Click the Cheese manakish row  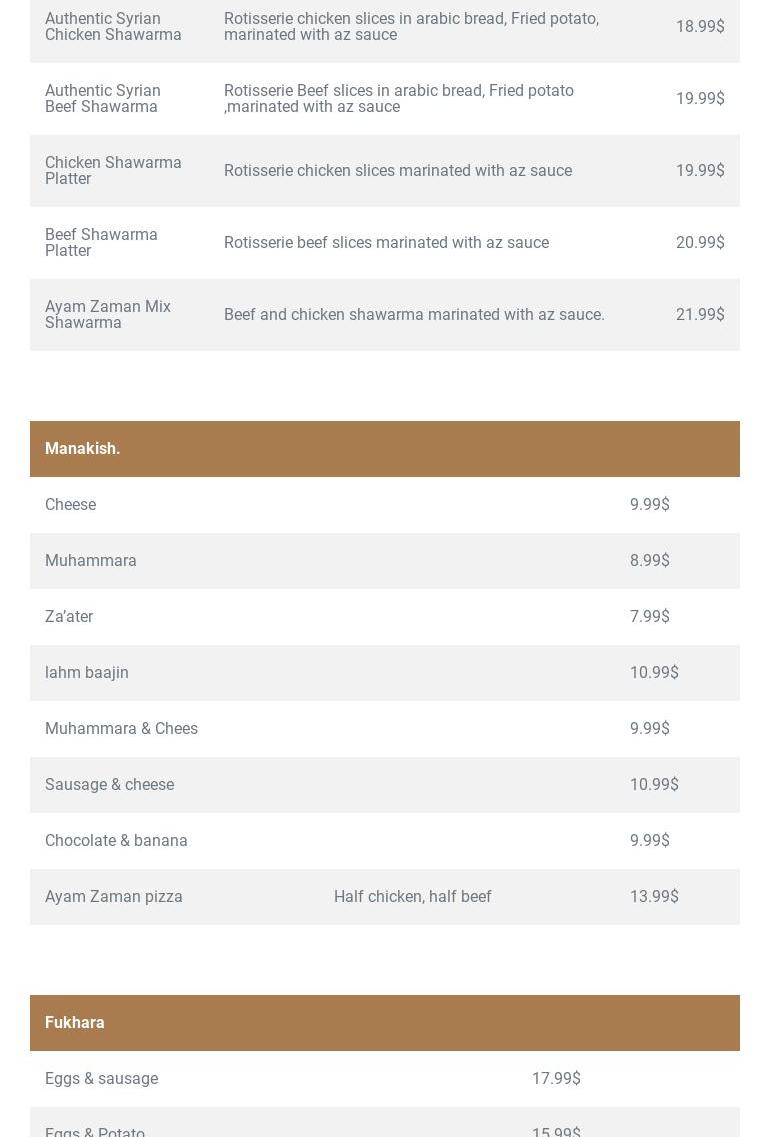coord(71,505)
